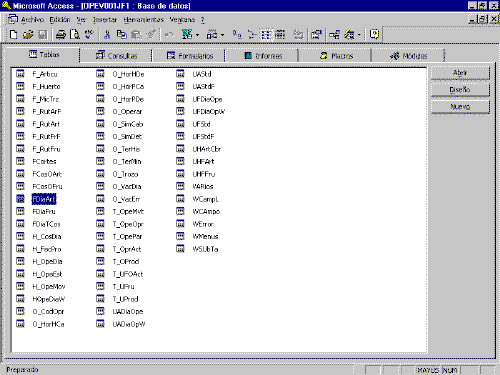Image resolution: width=500 pixels, height=375 pixels.
Task: Open the Herramientas menu
Action: (x=144, y=20)
